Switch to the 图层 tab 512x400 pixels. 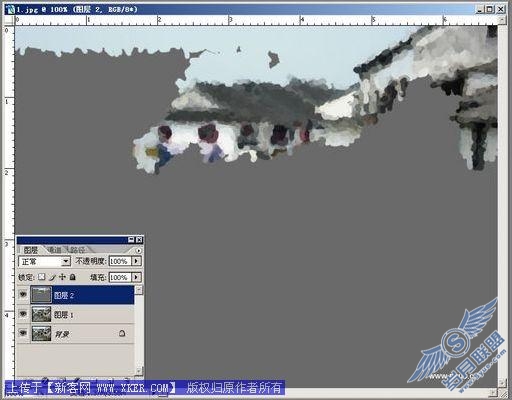pyautogui.click(x=31, y=250)
